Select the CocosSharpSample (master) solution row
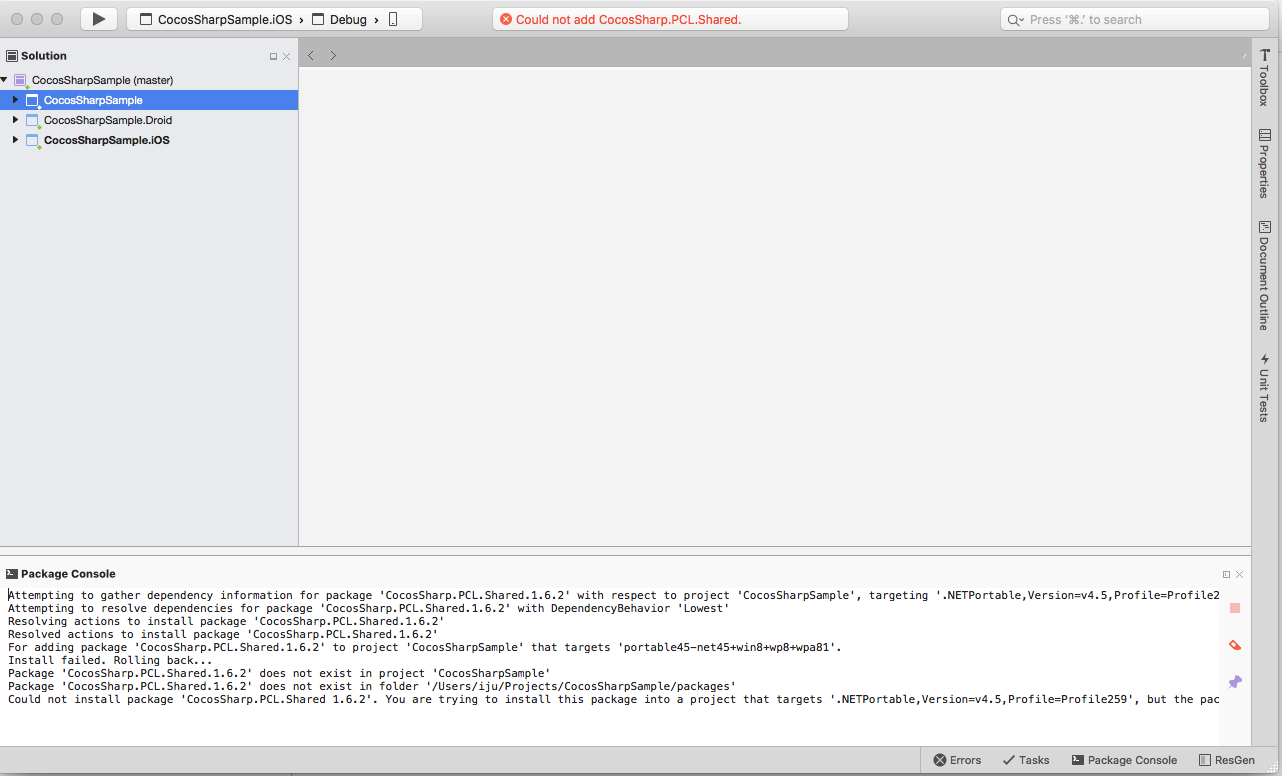The height and width of the screenshot is (776, 1282). tap(149, 80)
